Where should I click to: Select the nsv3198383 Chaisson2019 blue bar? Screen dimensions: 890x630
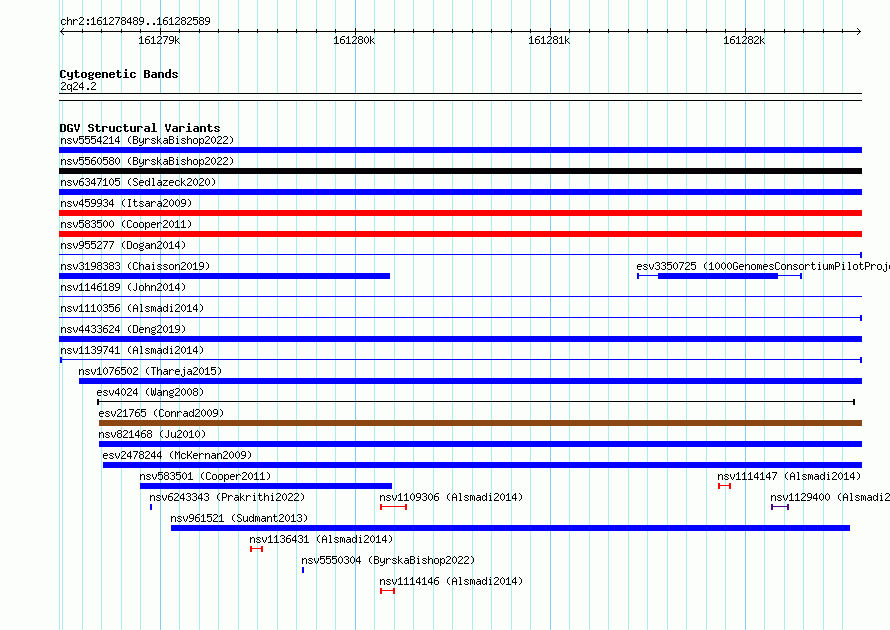click(225, 276)
